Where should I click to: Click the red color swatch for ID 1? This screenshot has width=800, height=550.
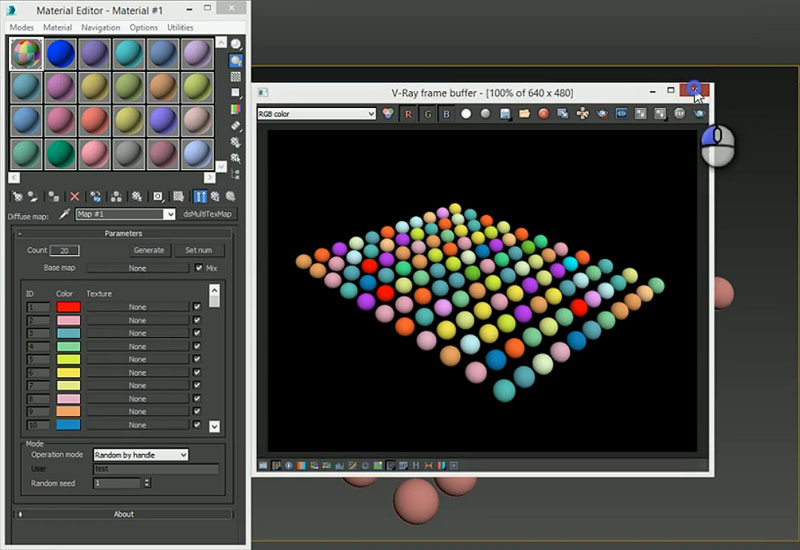pos(68,307)
